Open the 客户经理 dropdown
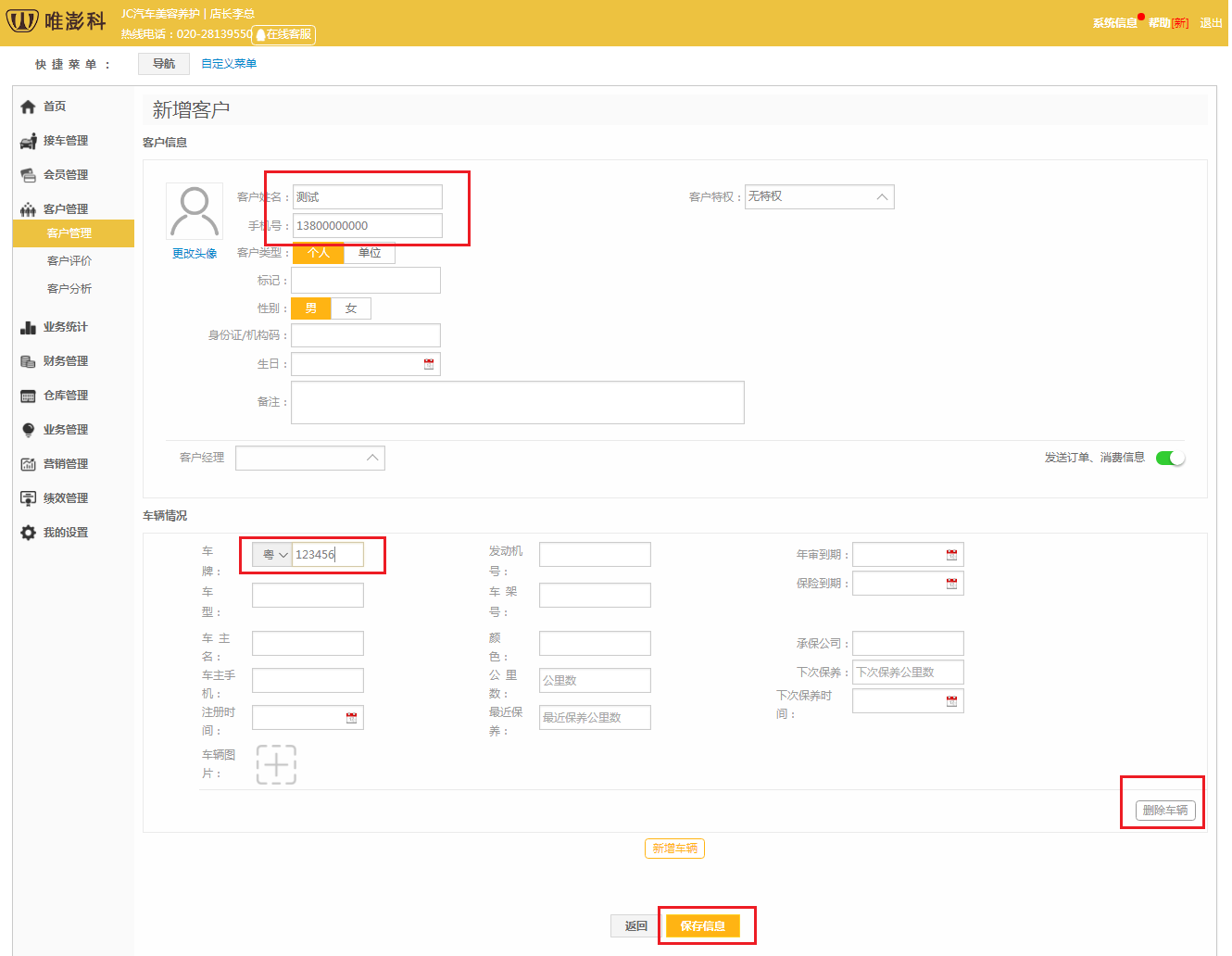 point(310,458)
